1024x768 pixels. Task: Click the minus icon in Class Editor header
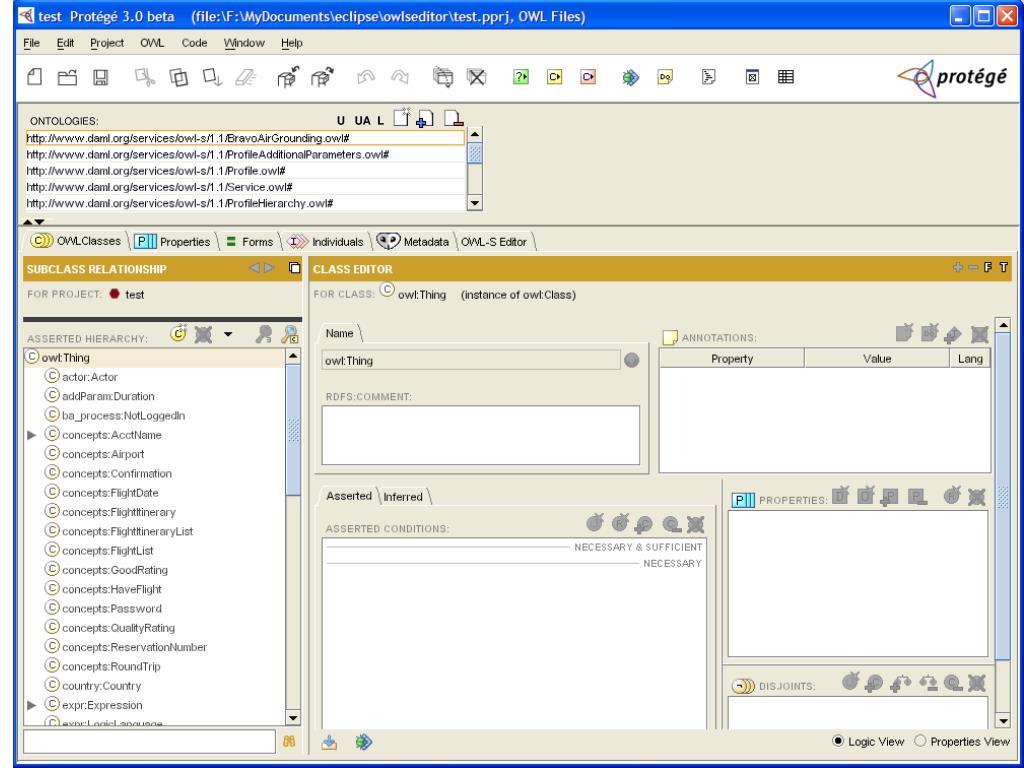(x=973, y=267)
